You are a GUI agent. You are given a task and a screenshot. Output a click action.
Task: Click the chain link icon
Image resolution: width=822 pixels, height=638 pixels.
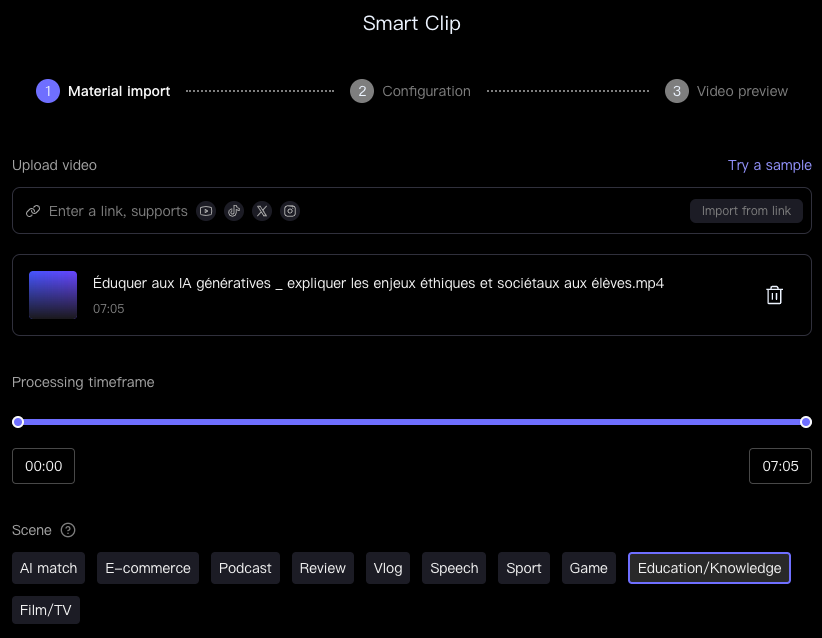point(33,211)
